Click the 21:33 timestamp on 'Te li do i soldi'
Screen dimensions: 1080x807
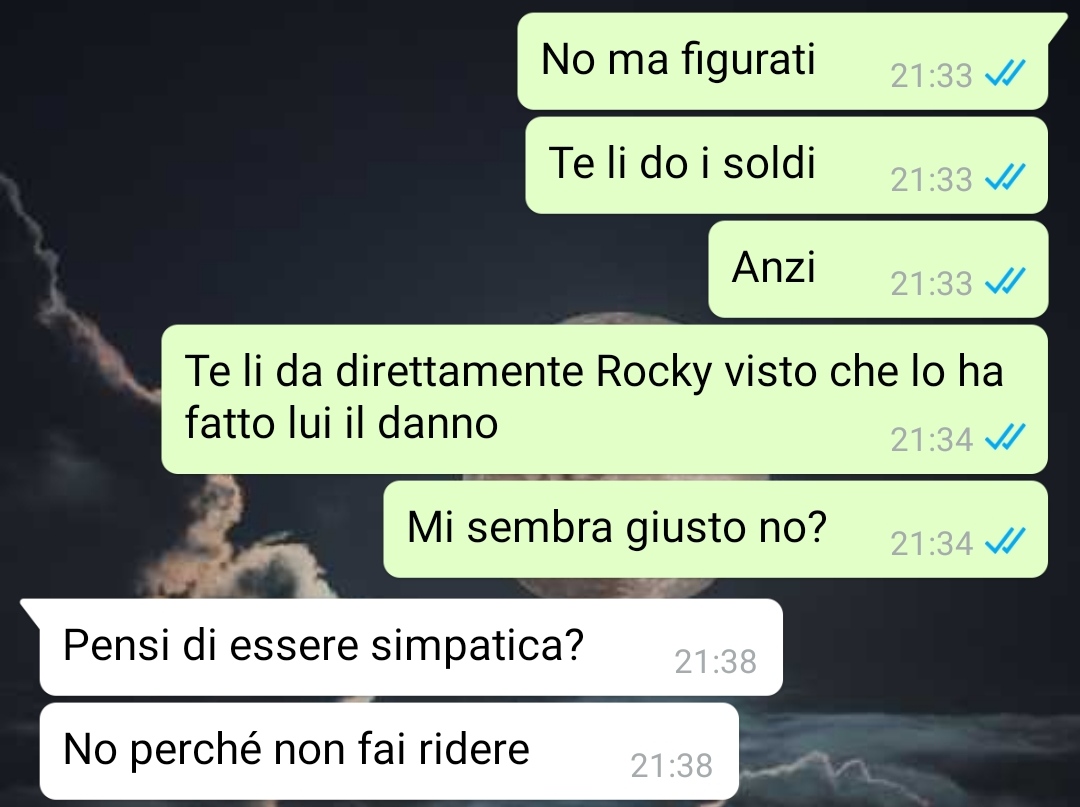[931, 180]
